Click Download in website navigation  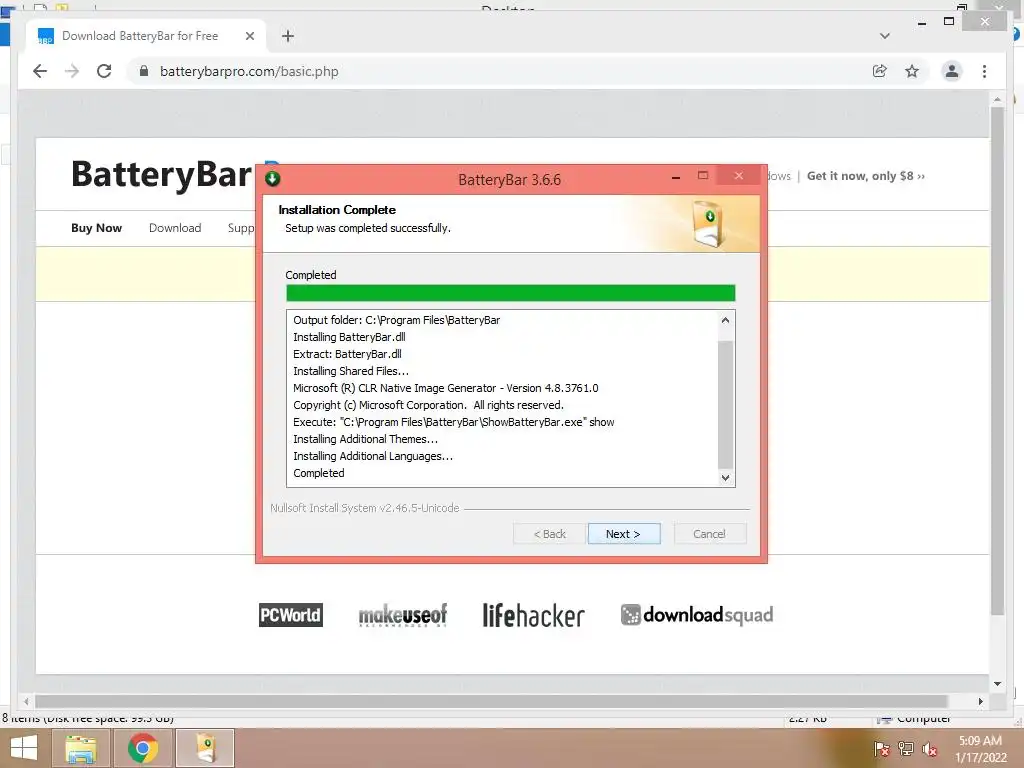[175, 228]
